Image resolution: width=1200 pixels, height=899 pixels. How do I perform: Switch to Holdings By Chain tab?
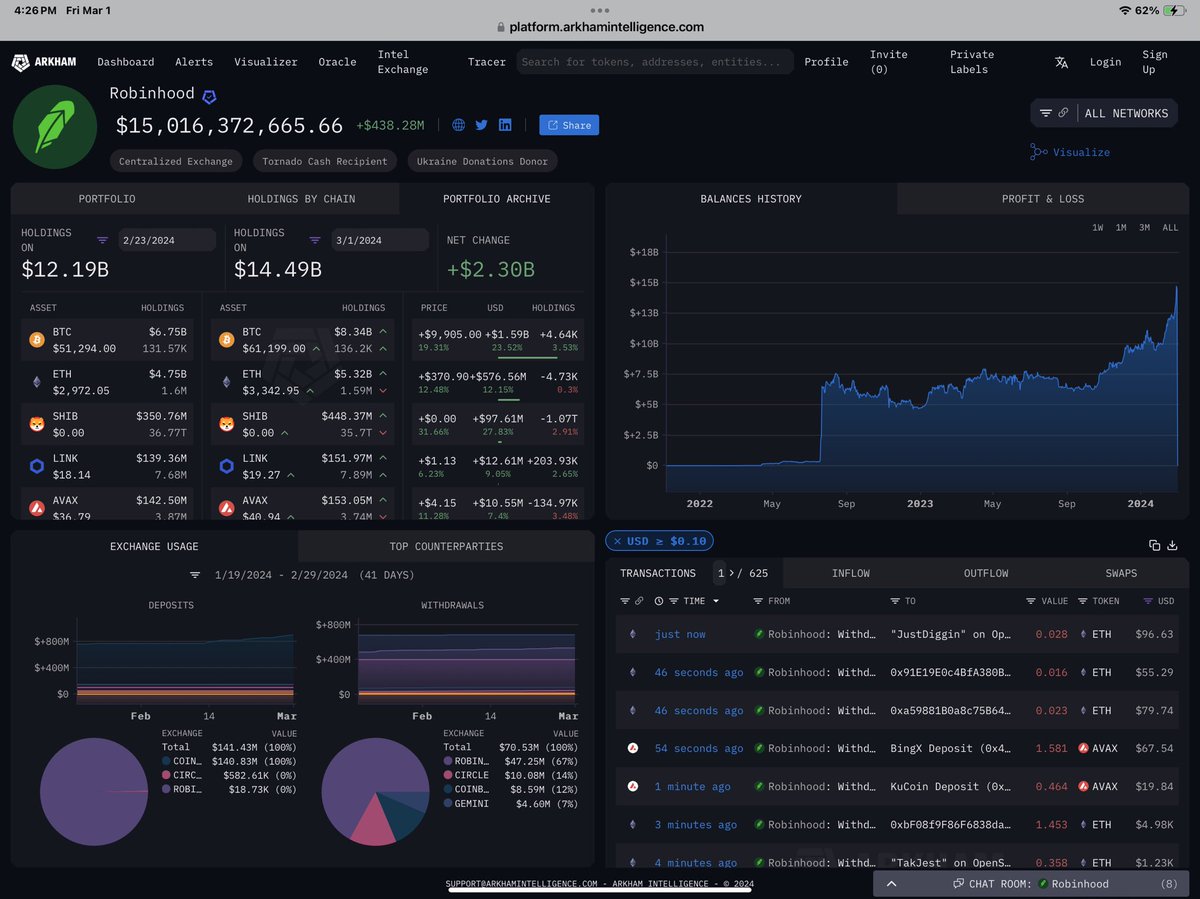[301, 199]
